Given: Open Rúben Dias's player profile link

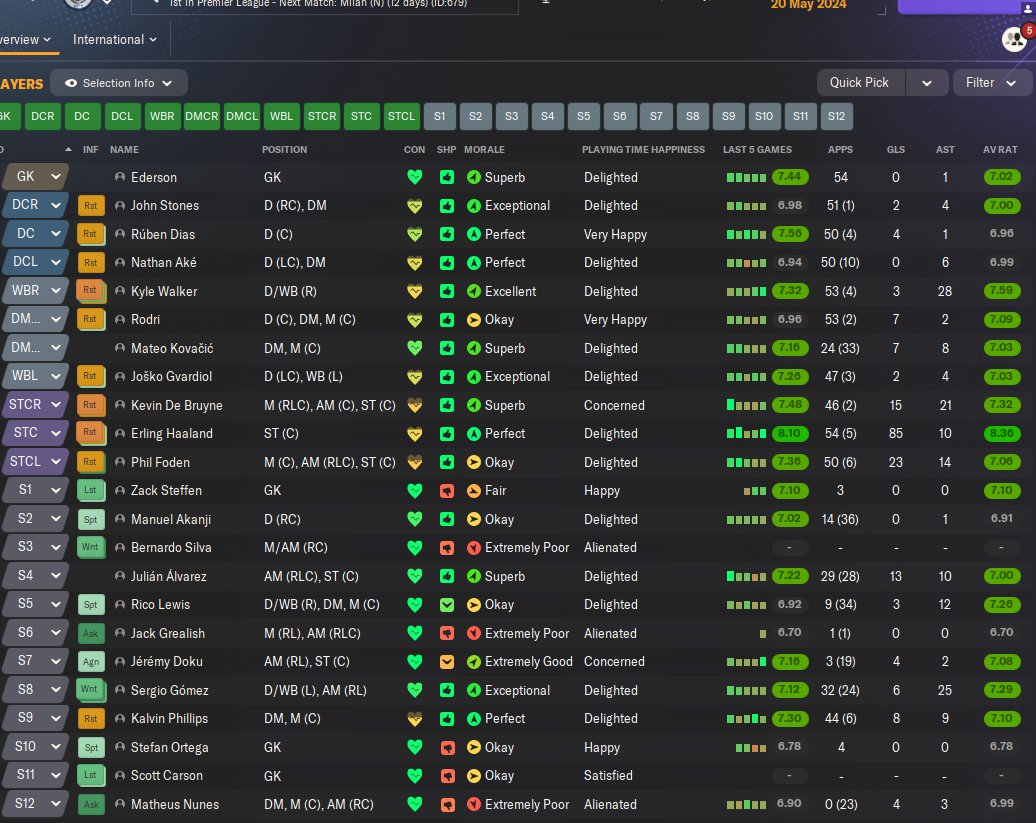Looking at the screenshot, I should pyautogui.click(x=163, y=234).
